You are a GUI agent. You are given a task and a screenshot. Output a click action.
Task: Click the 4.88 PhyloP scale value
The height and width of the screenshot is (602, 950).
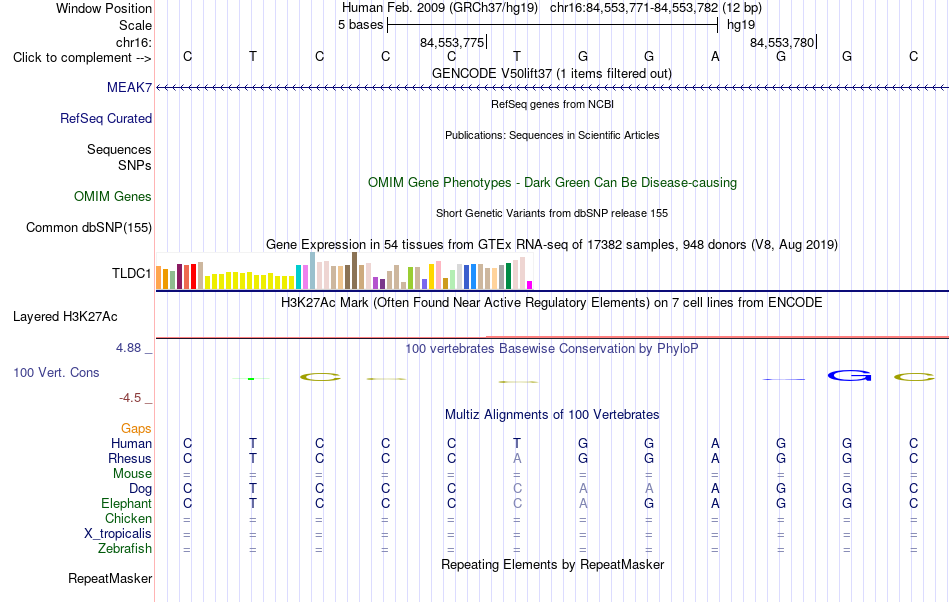coord(128,348)
